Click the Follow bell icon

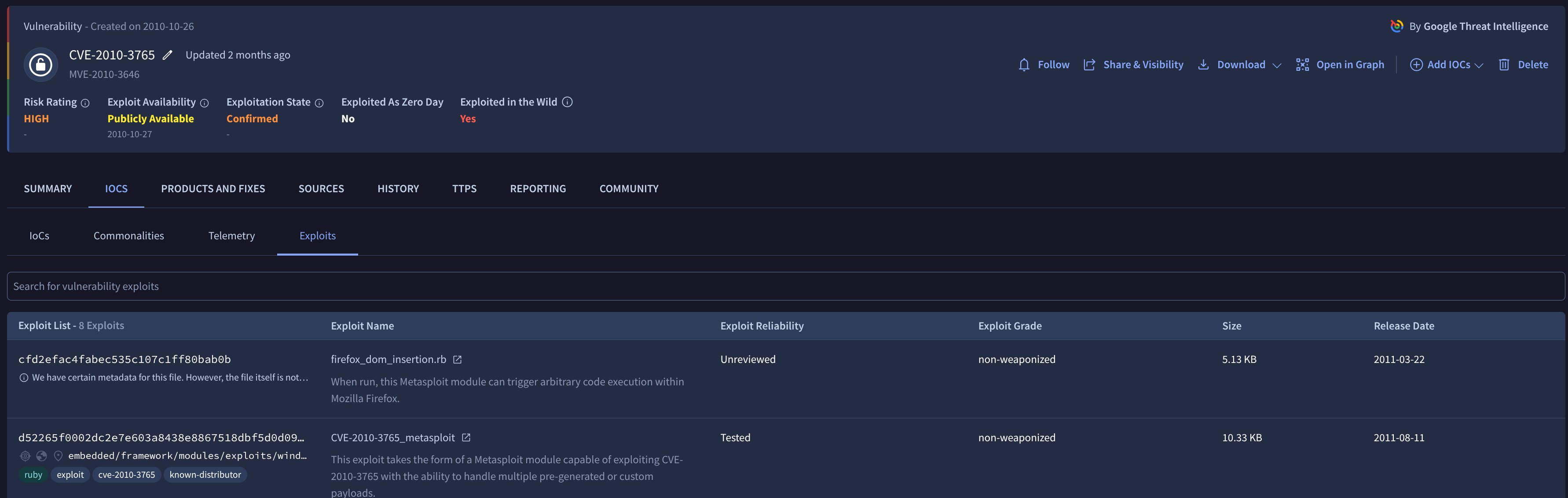pos(1024,65)
